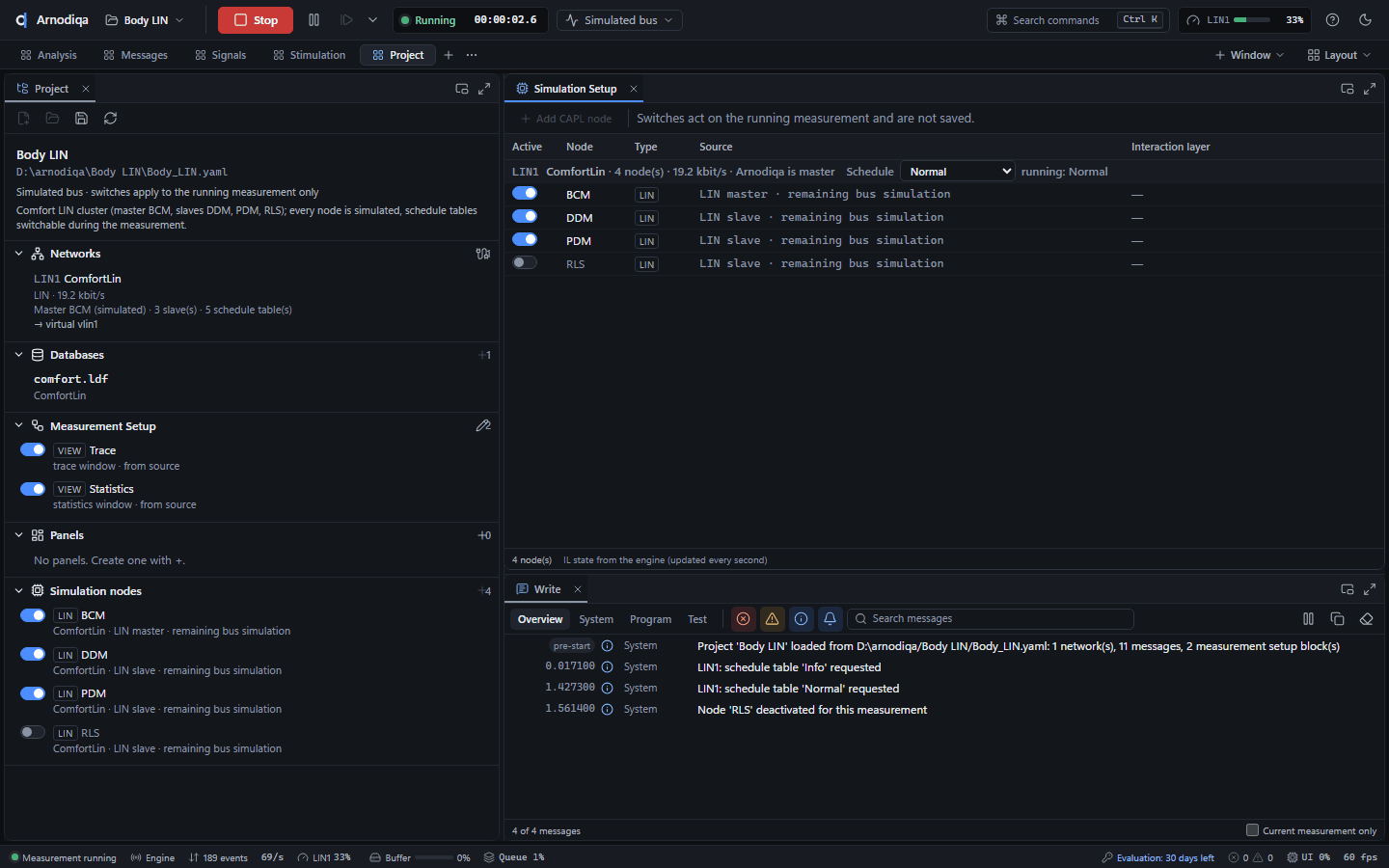
Task: Open the Layout menu button
Action: (1339, 55)
